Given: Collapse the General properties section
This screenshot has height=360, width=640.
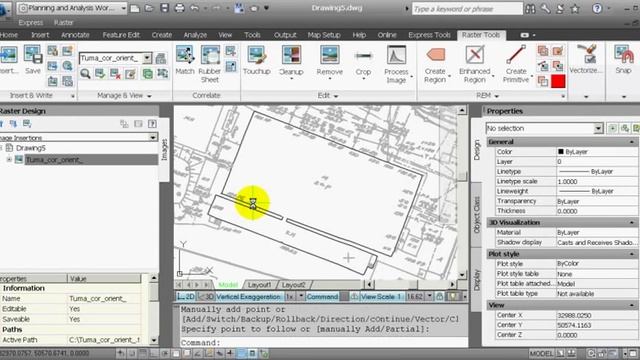Looking at the screenshot, I should [x=632, y=142].
